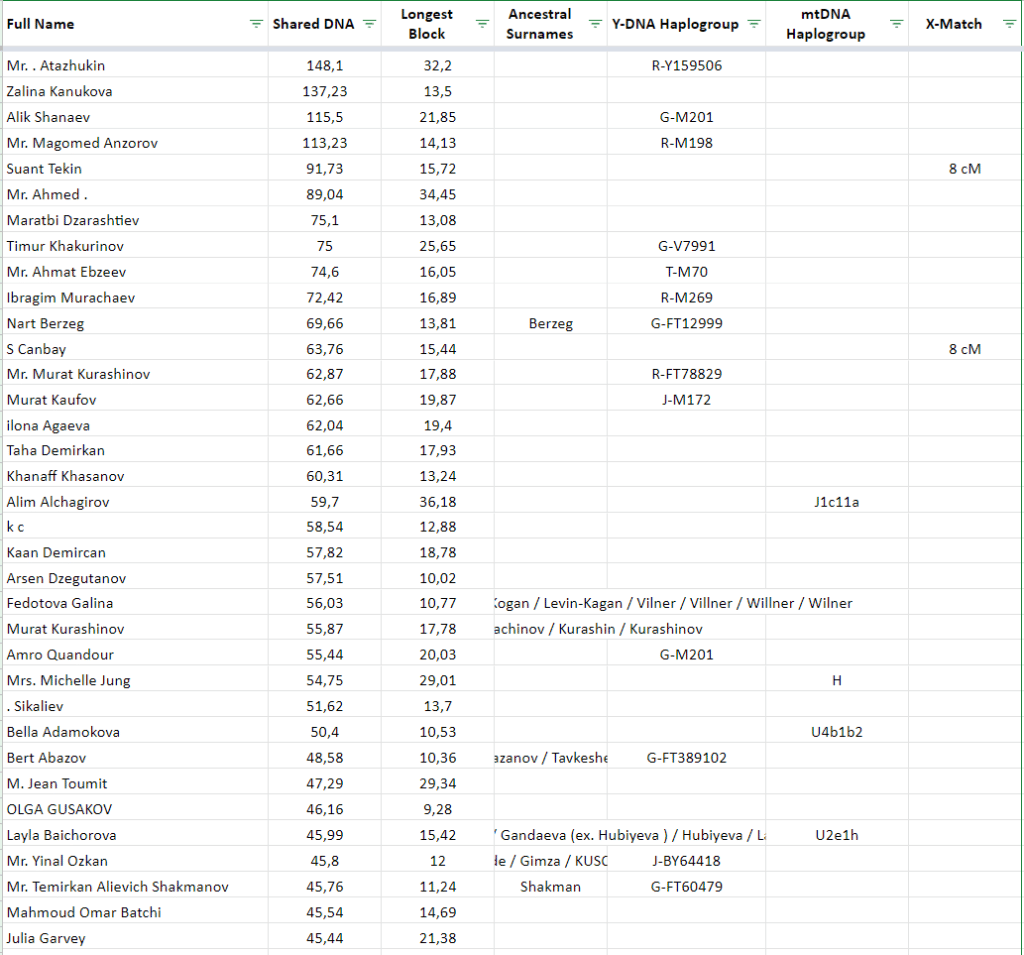Click the Fedotova Galina name cell
This screenshot has width=1024, height=955.
pos(59,603)
